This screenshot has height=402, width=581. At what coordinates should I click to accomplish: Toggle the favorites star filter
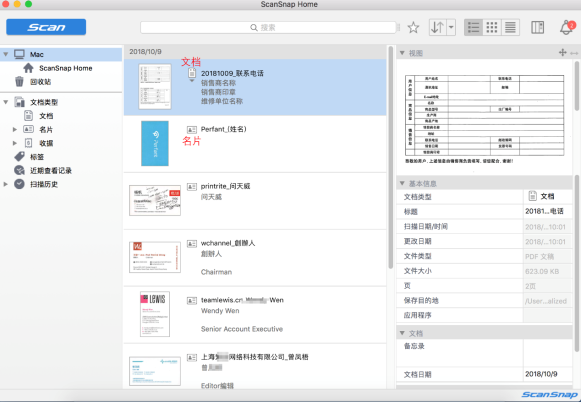[x=413, y=27]
